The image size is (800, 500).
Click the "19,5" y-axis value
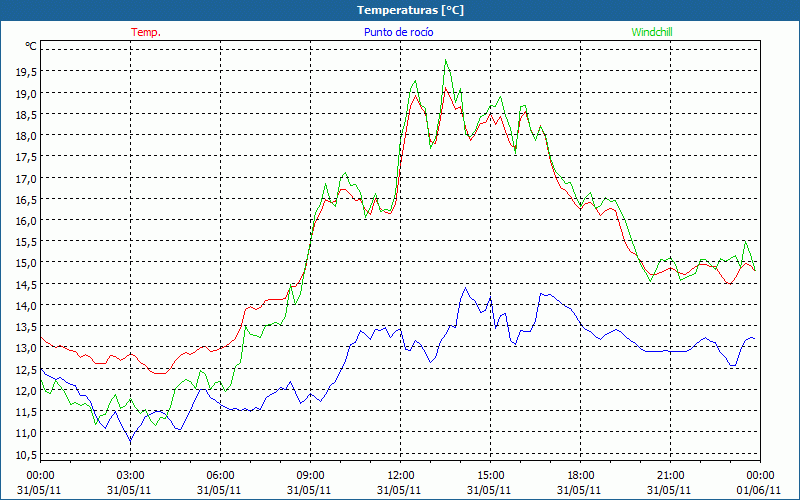26,72
